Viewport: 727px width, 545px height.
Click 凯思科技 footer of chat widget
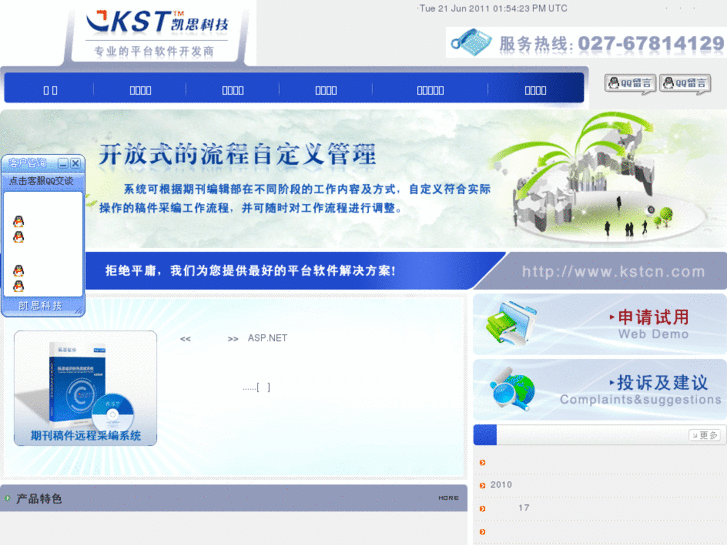(x=40, y=306)
